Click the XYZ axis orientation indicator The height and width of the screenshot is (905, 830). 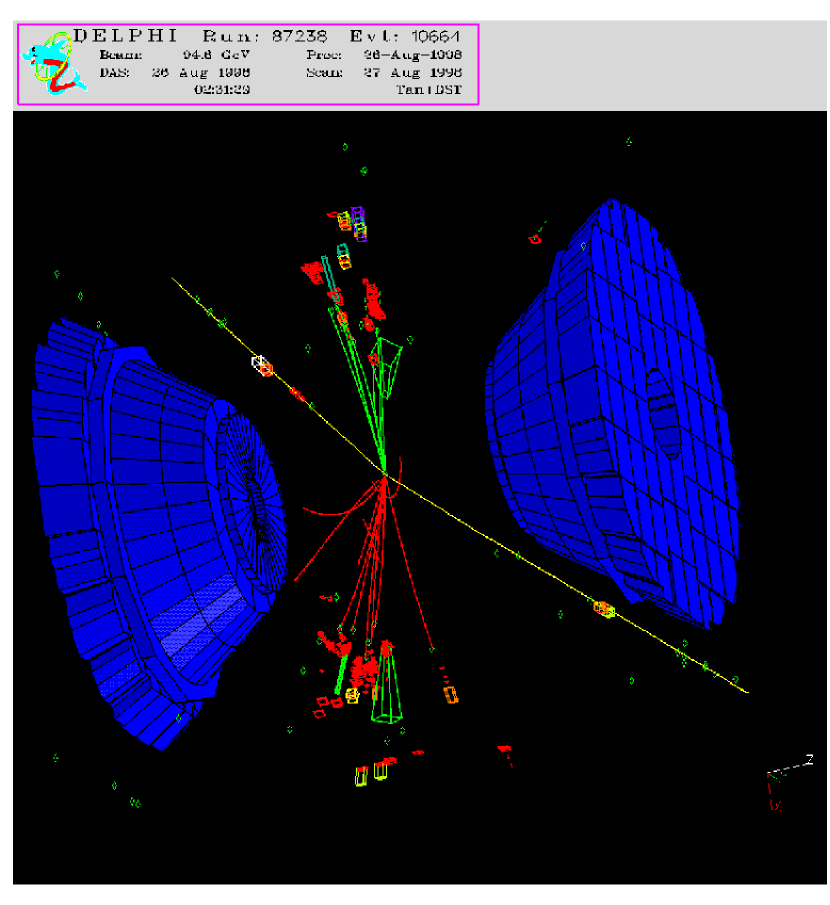[x=785, y=780]
